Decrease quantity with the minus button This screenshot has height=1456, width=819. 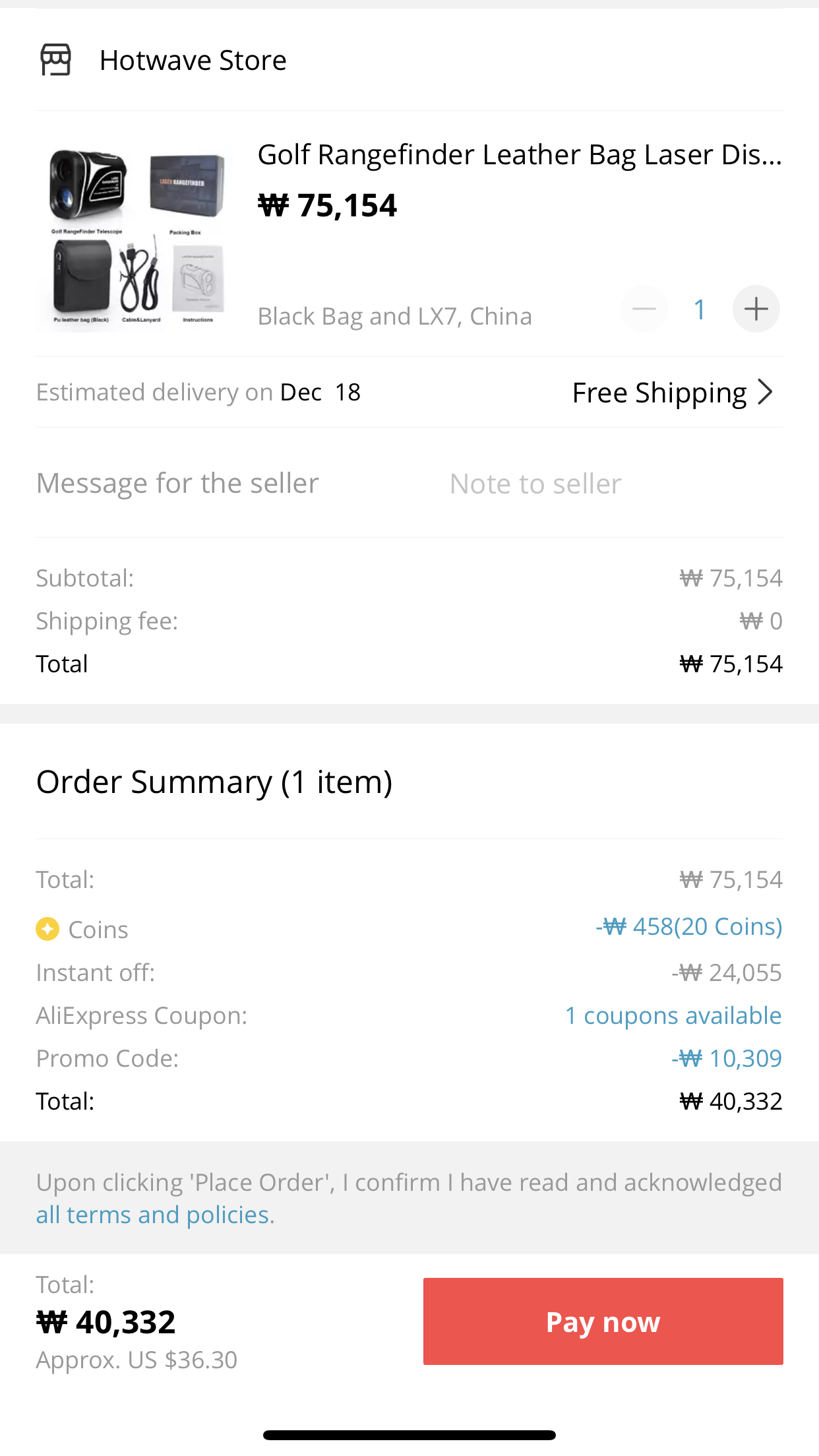pos(644,309)
